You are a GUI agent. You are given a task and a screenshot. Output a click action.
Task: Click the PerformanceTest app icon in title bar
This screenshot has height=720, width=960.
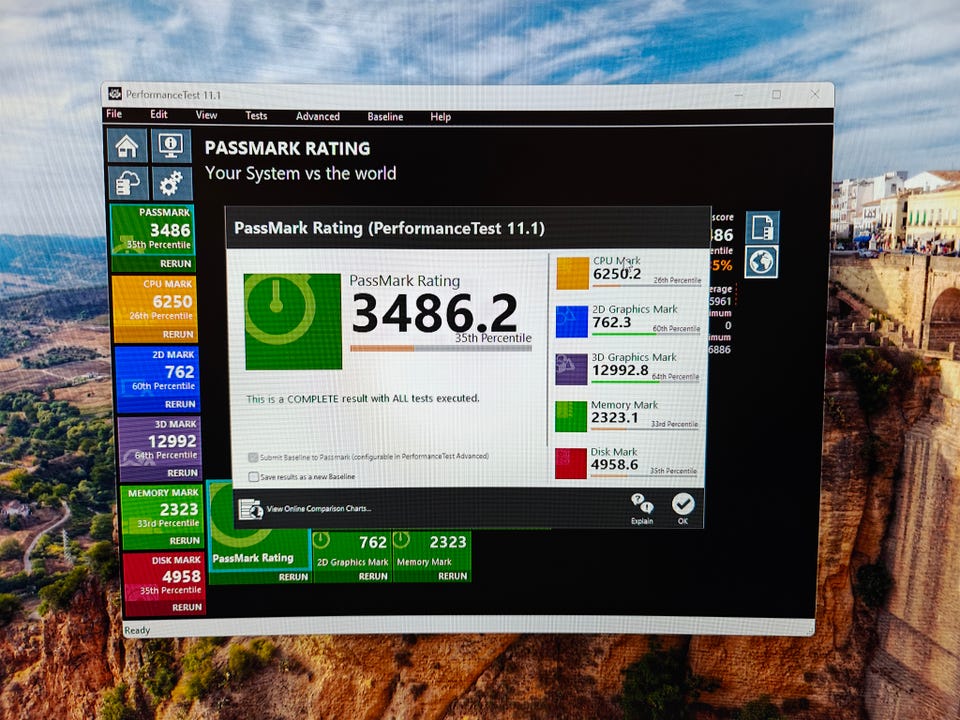pyautogui.click(x=114, y=94)
